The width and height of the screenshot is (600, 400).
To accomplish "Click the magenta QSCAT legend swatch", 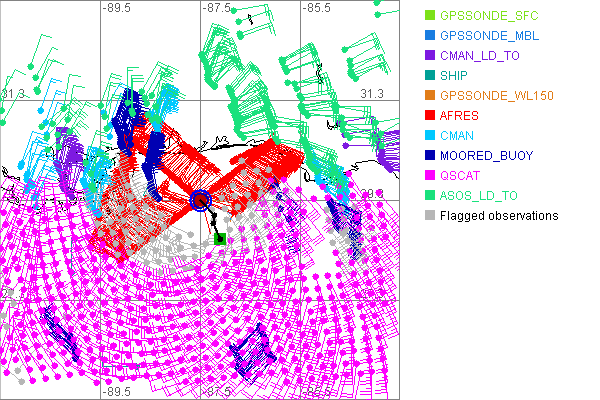I will pos(430,175).
